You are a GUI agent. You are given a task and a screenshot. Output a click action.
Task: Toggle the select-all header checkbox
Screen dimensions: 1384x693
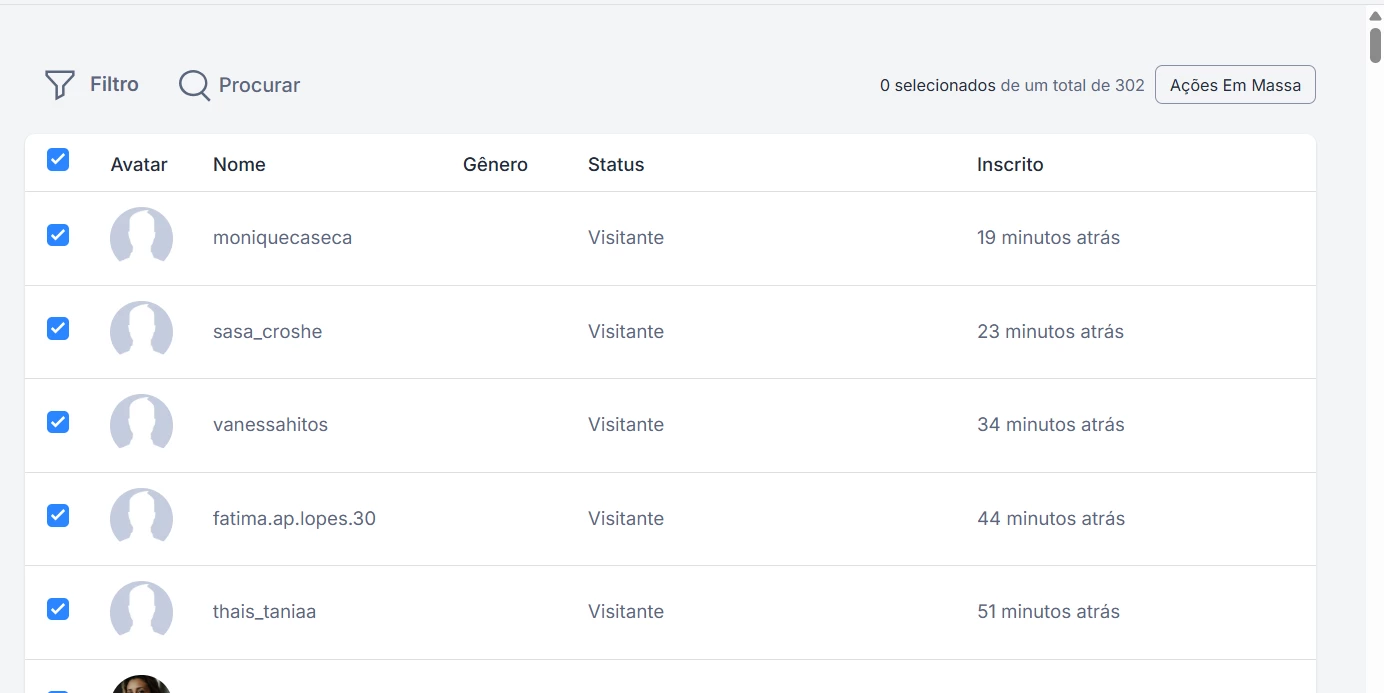(x=58, y=159)
